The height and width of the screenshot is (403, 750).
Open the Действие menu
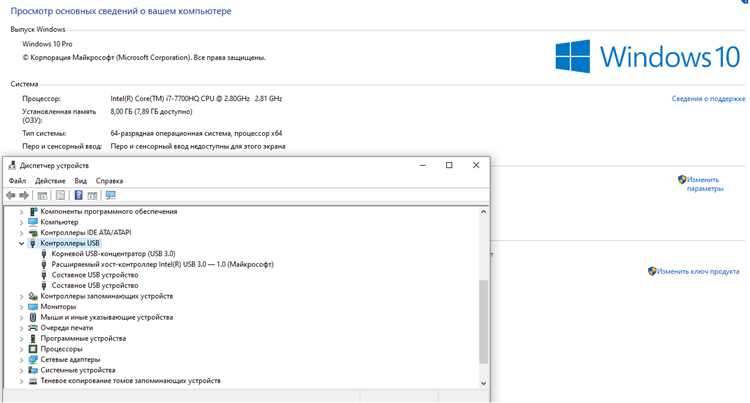click(50, 181)
